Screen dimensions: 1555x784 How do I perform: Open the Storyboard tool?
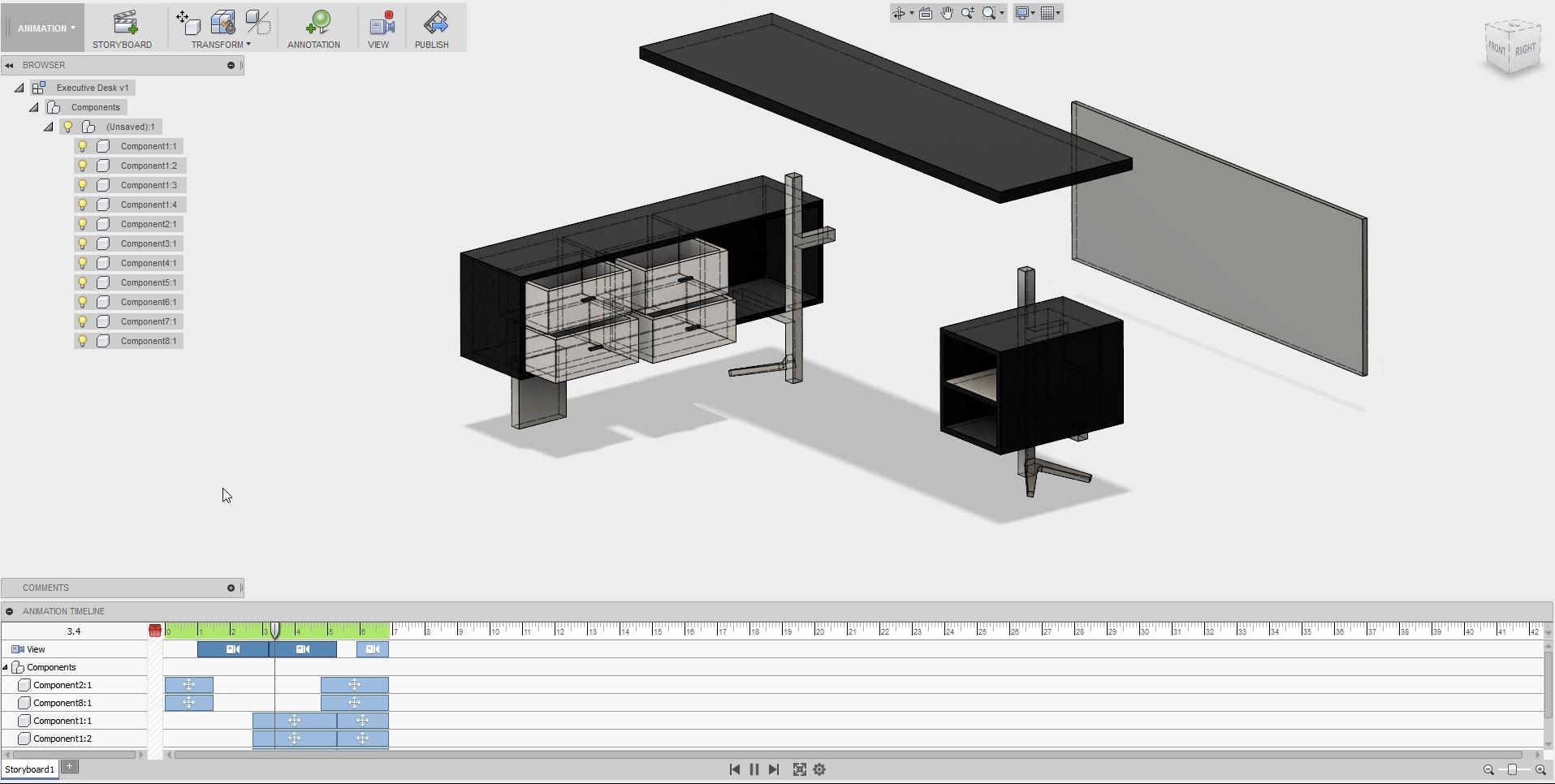tap(123, 27)
